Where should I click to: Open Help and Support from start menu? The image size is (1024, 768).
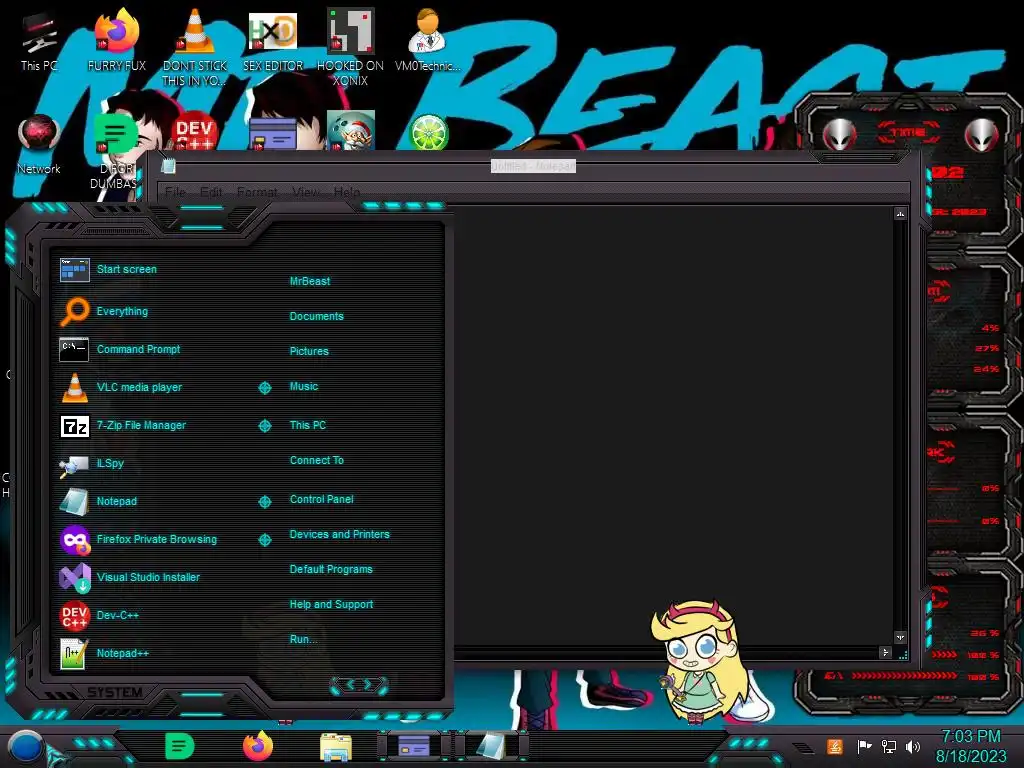click(x=331, y=605)
